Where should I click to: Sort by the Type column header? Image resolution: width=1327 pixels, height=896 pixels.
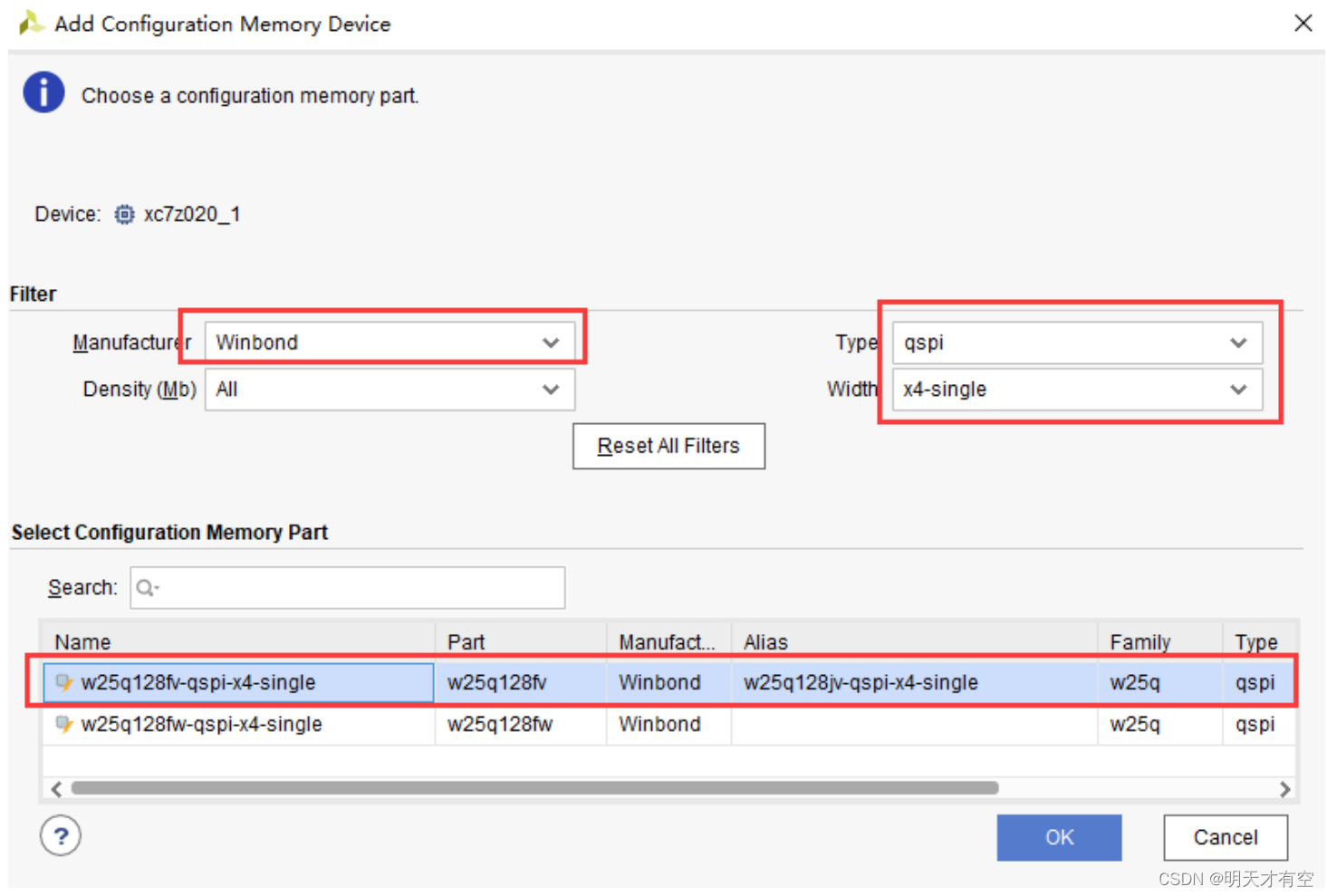[x=1259, y=641]
